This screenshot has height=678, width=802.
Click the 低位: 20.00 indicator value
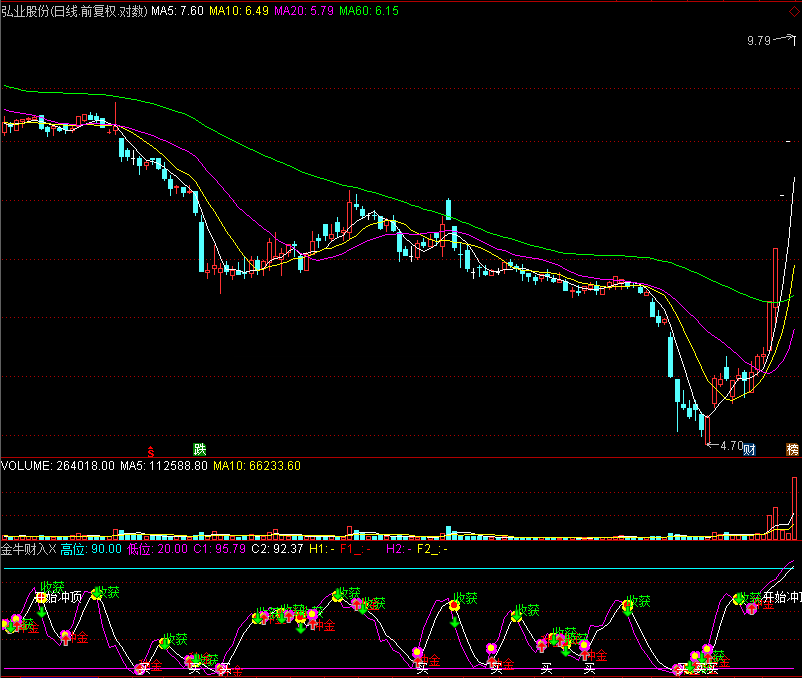coord(157,549)
